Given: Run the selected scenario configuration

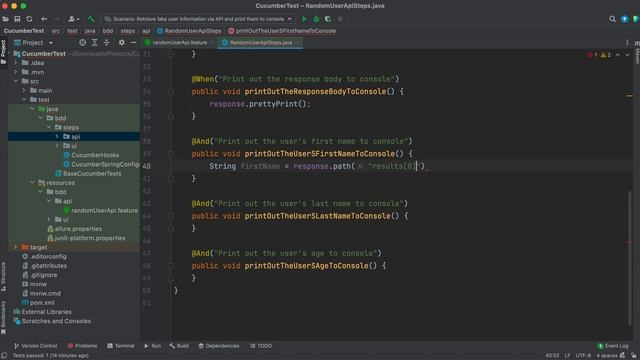Looking at the screenshot, I should coord(304,19).
